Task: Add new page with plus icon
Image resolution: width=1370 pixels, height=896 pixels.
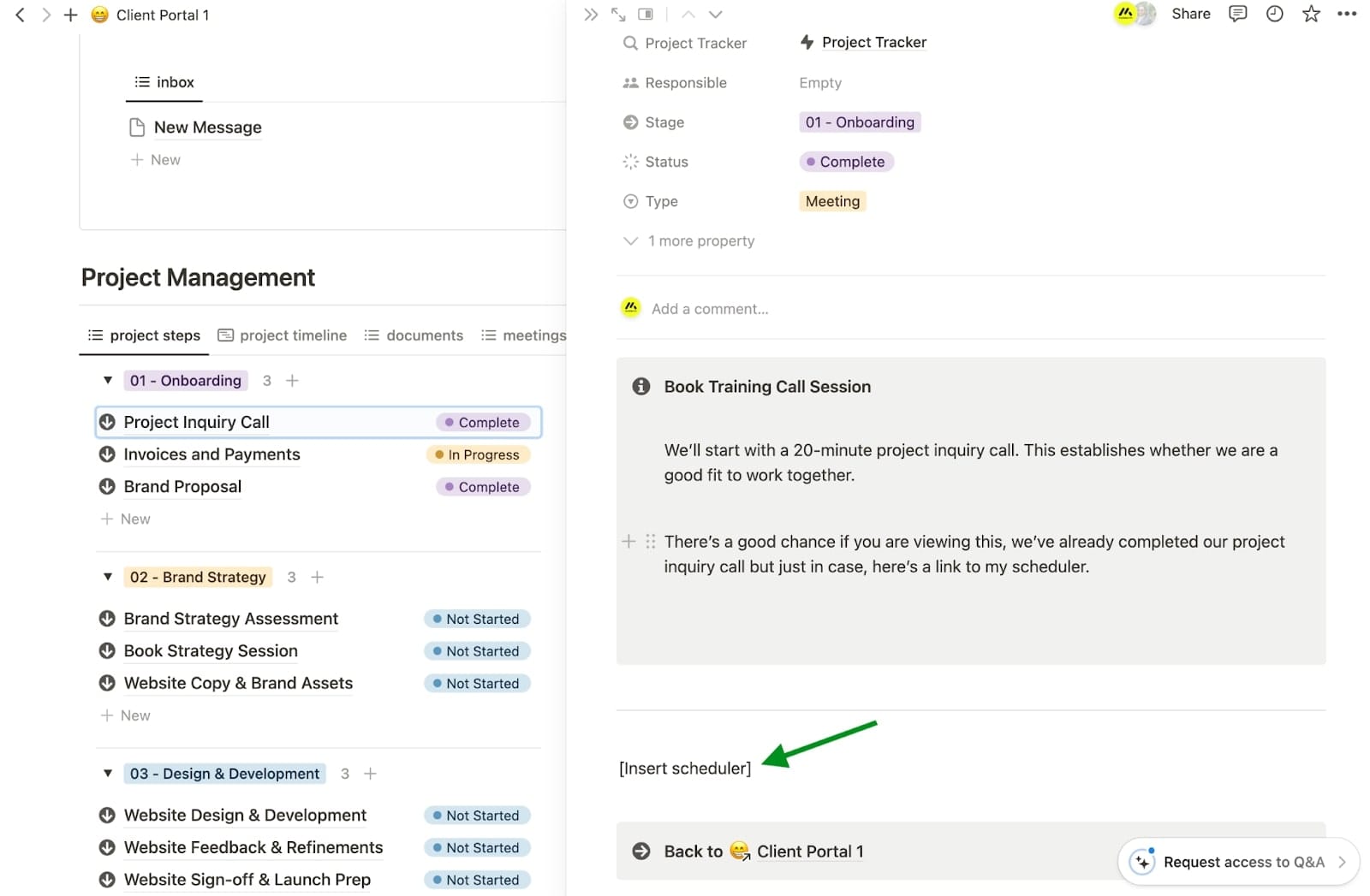Action: [x=71, y=15]
